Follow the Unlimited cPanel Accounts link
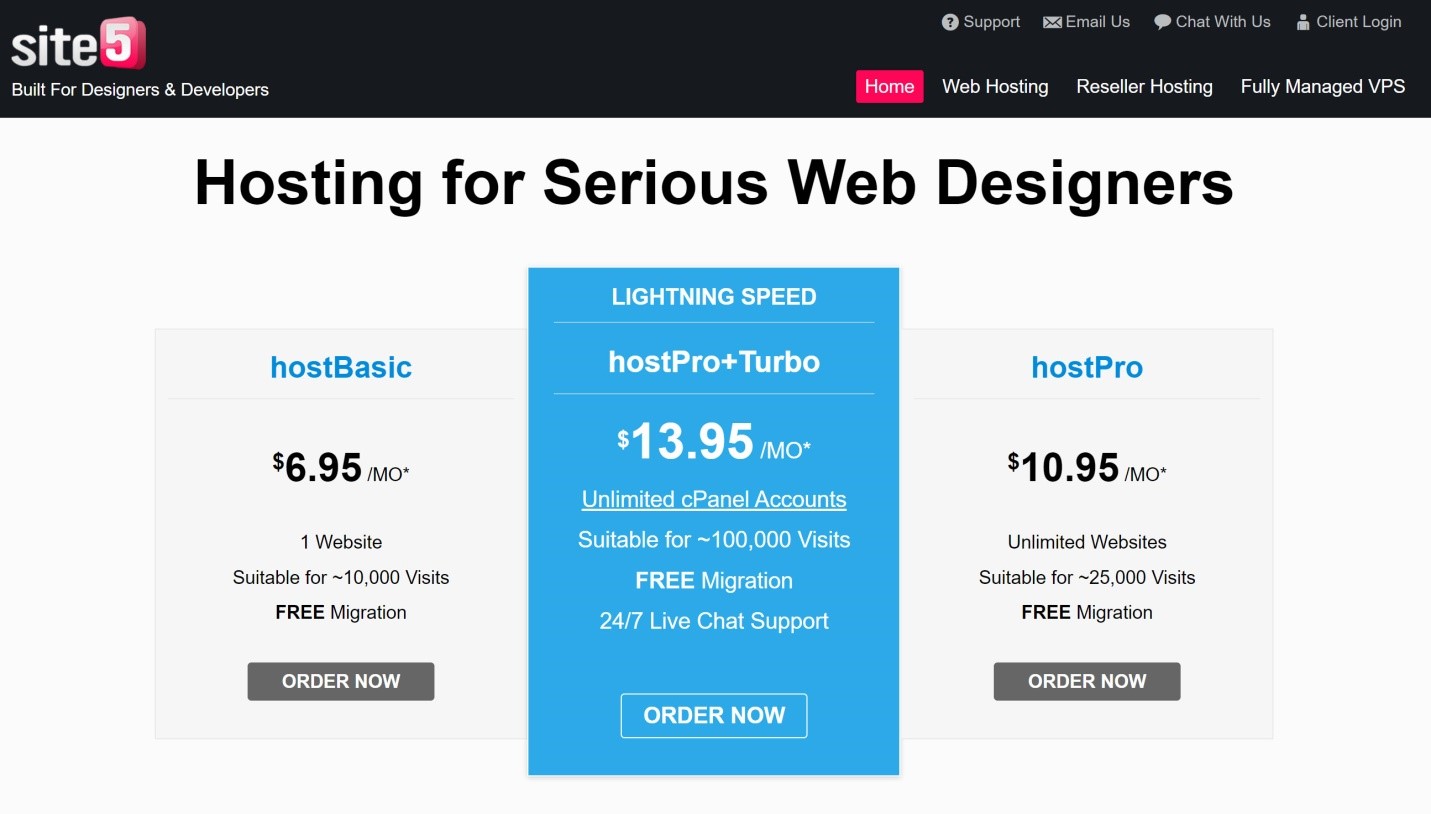Screen dimensions: 1431x814 pyautogui.click(x=714, y=499)
